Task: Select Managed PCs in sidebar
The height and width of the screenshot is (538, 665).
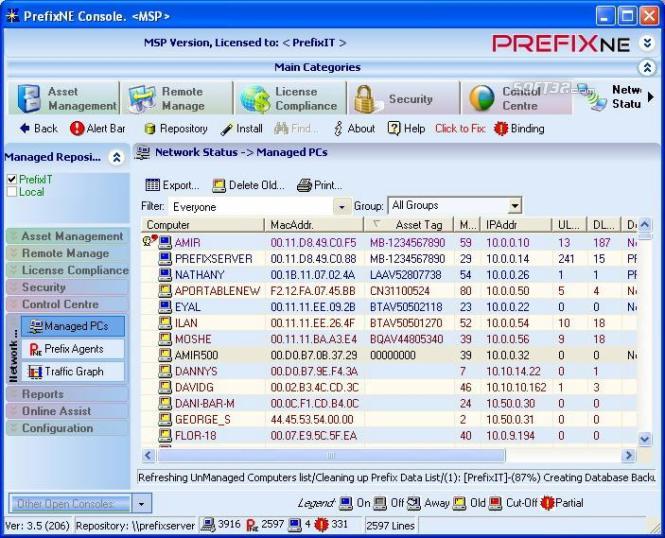Action: 73,326
